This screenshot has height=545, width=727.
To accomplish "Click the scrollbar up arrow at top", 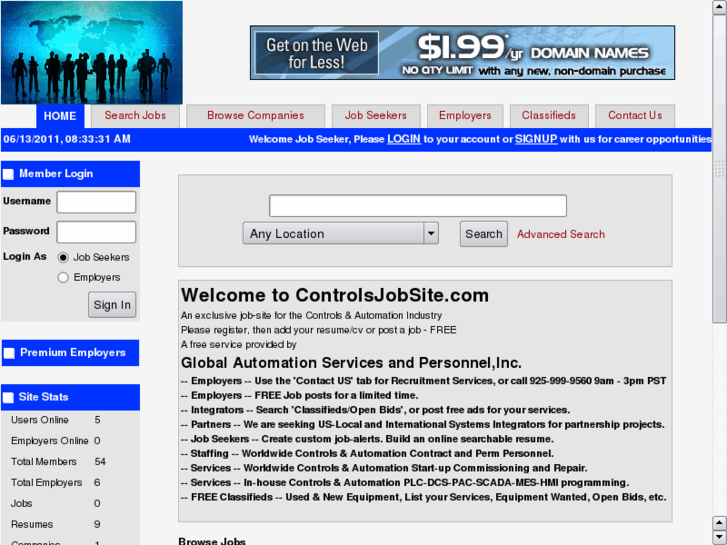I will pyautogui.click(x=720, y=7).
